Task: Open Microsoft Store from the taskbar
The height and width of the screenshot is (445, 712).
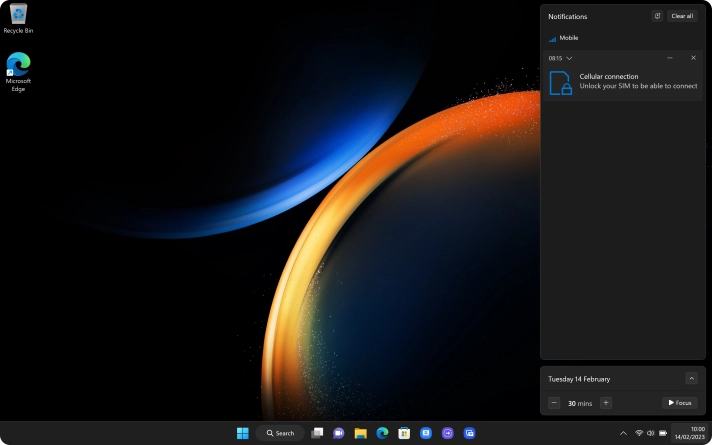Action: pyautogui.click(x=404, y=433)
